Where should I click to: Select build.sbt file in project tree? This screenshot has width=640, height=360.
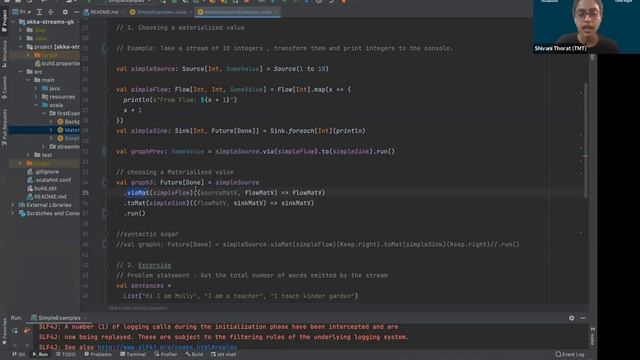click(x=42, y=188)
